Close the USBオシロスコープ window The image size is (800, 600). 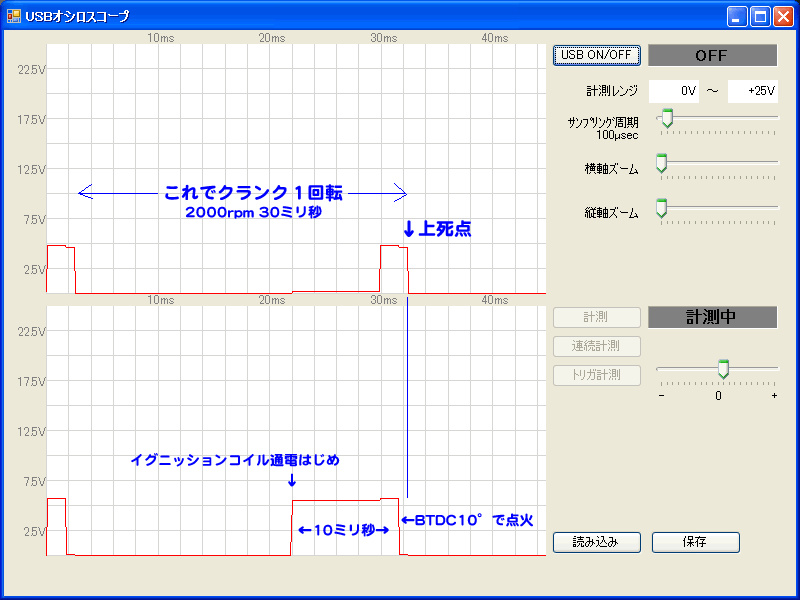783,17
